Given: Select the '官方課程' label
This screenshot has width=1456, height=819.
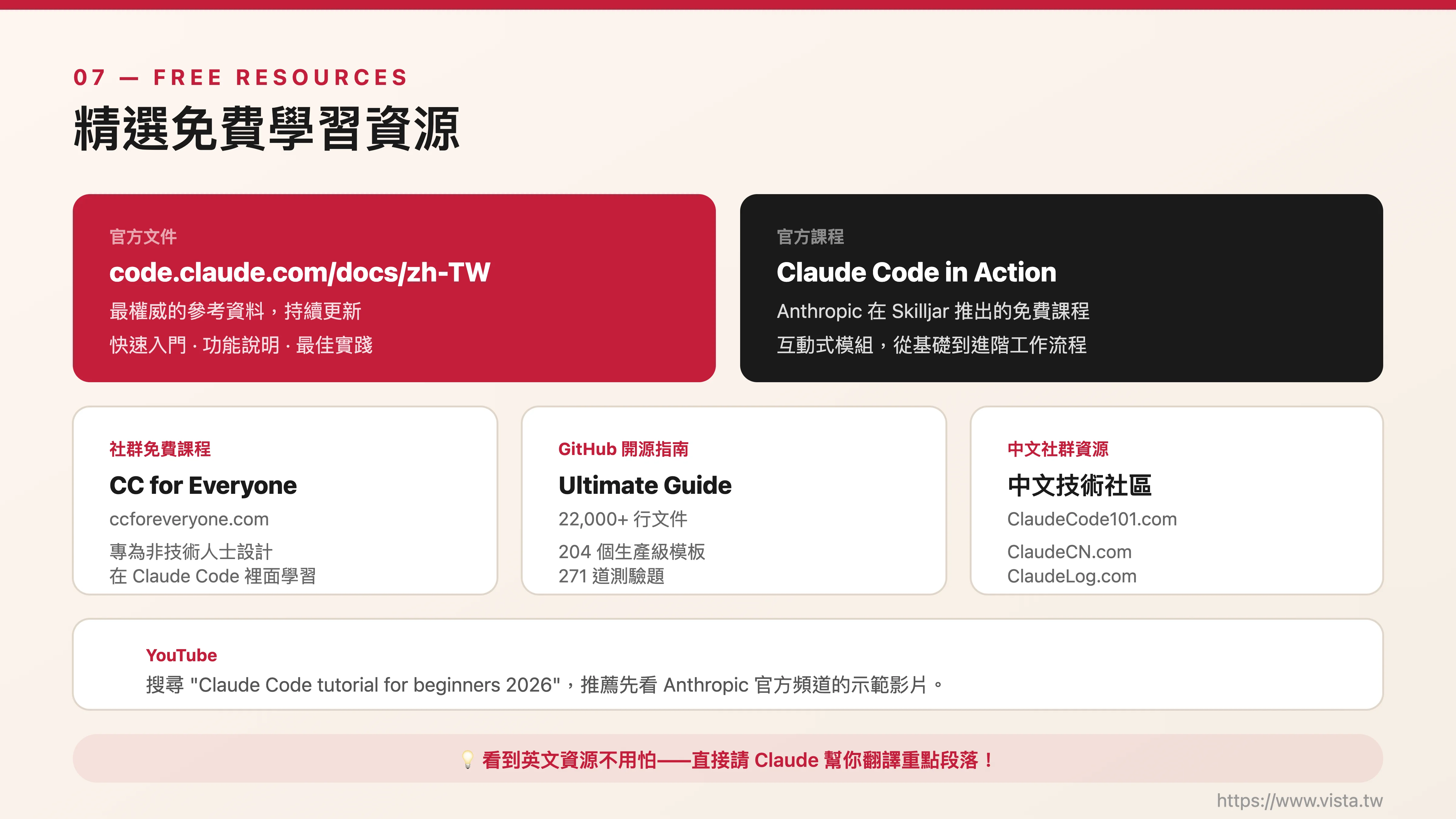Looking at the screenshot, I should pos(810,236).
